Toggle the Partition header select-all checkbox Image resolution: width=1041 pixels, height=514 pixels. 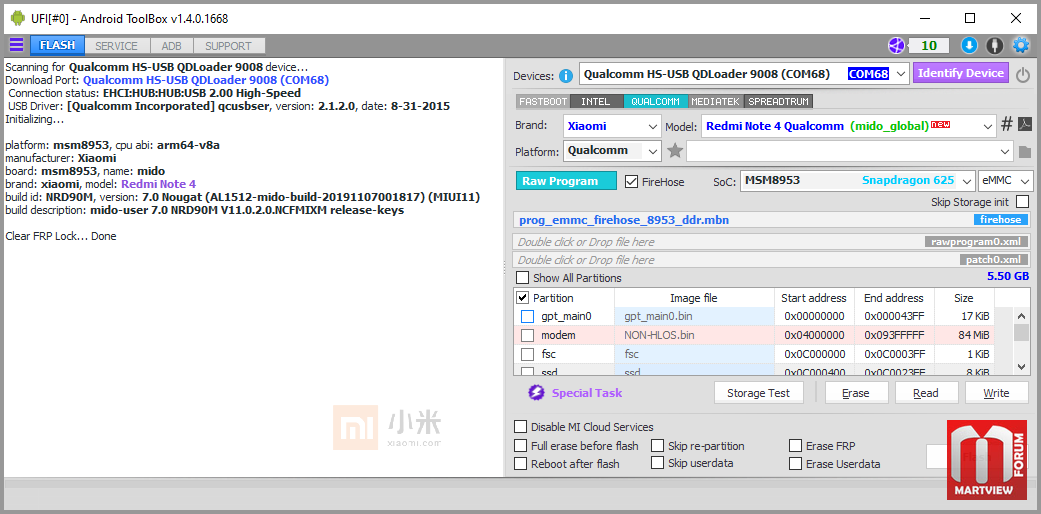[x=522, y=298]
